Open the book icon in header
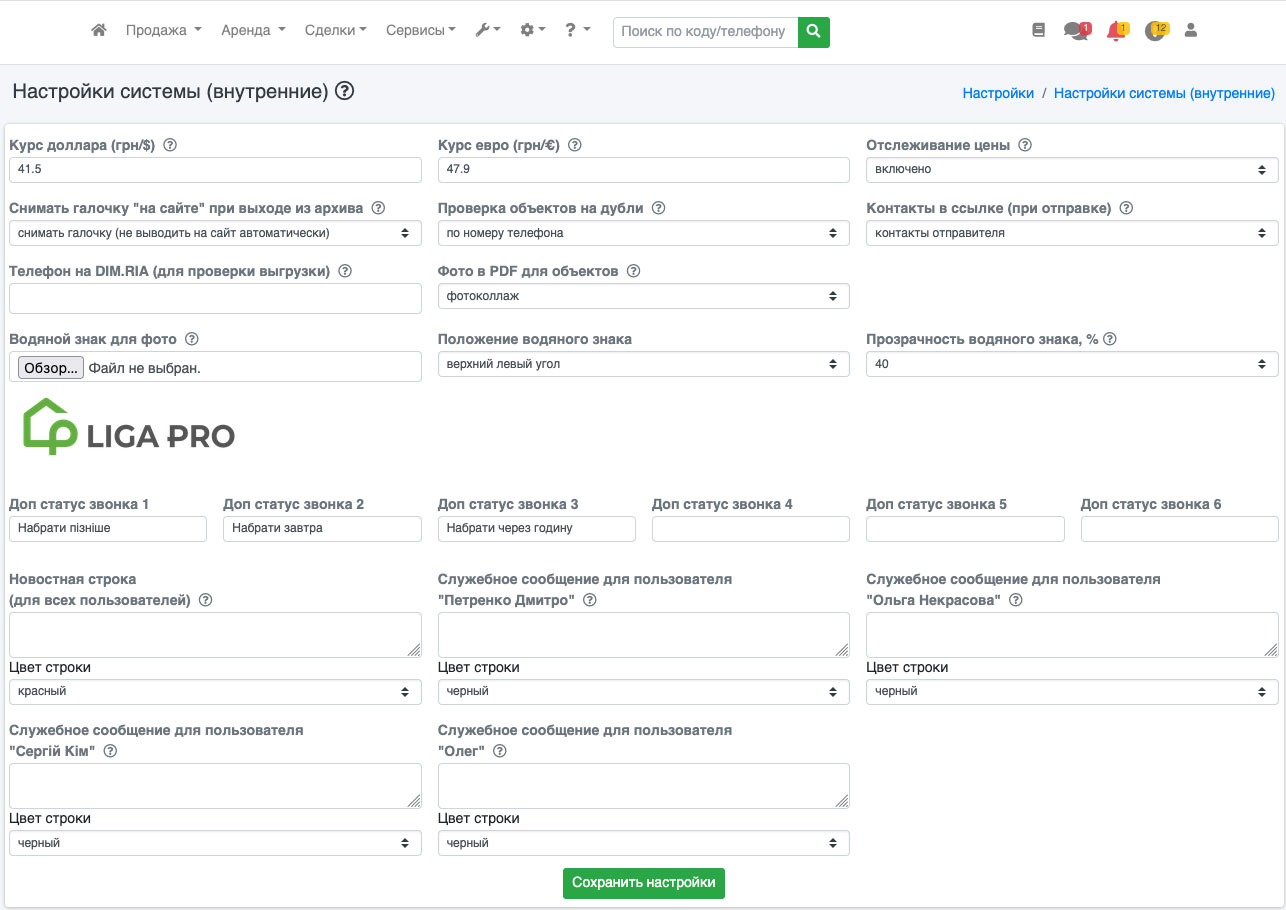This screenshot has height=910, width=1286. [x=1038, y=30]
